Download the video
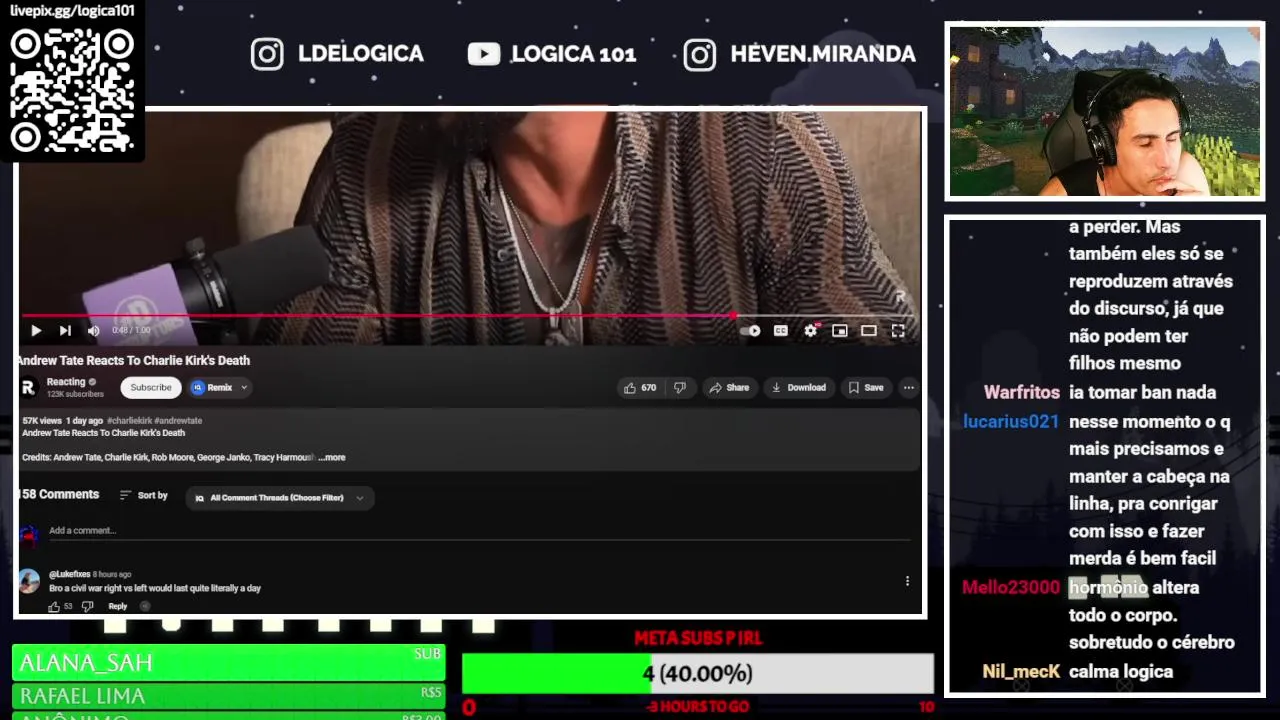Viewport: 1280px width, 720px height. (x=798, y=388)
